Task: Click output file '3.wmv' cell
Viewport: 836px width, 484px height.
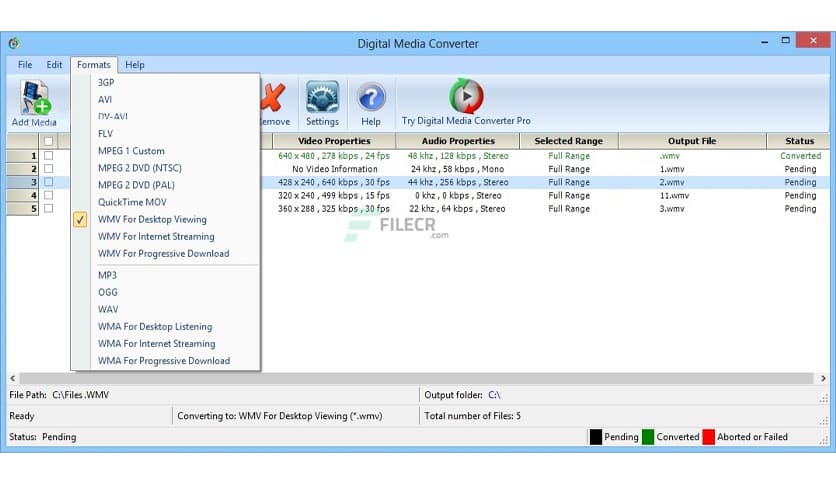Action: tap(672, 209)
